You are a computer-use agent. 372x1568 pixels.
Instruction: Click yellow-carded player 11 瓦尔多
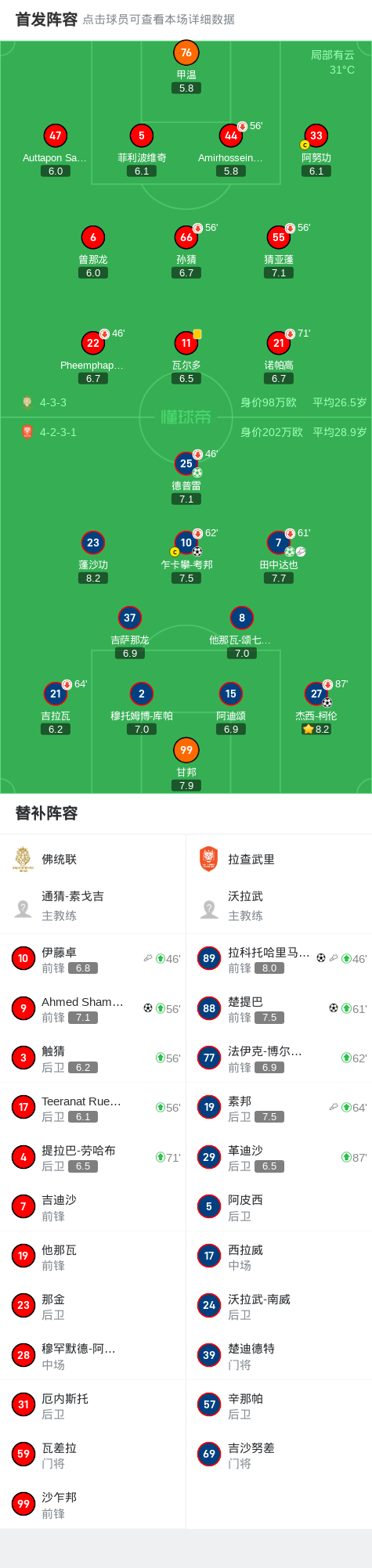(186, 343)
